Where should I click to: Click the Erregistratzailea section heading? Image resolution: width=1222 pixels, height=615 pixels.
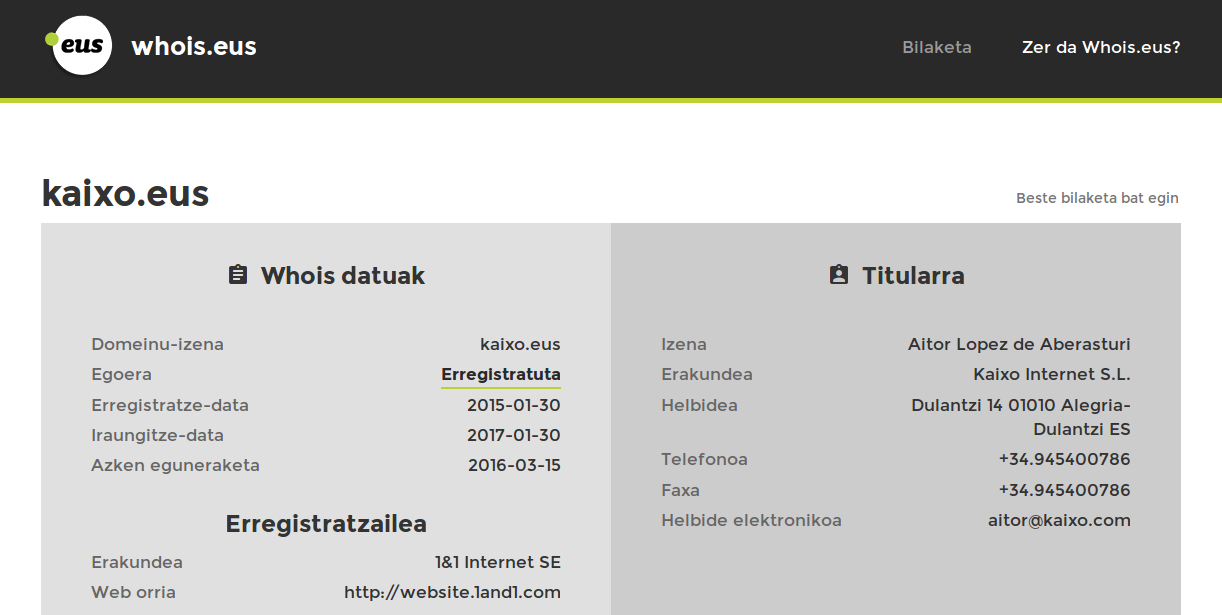pyautogui.click(x=326, y=524)
